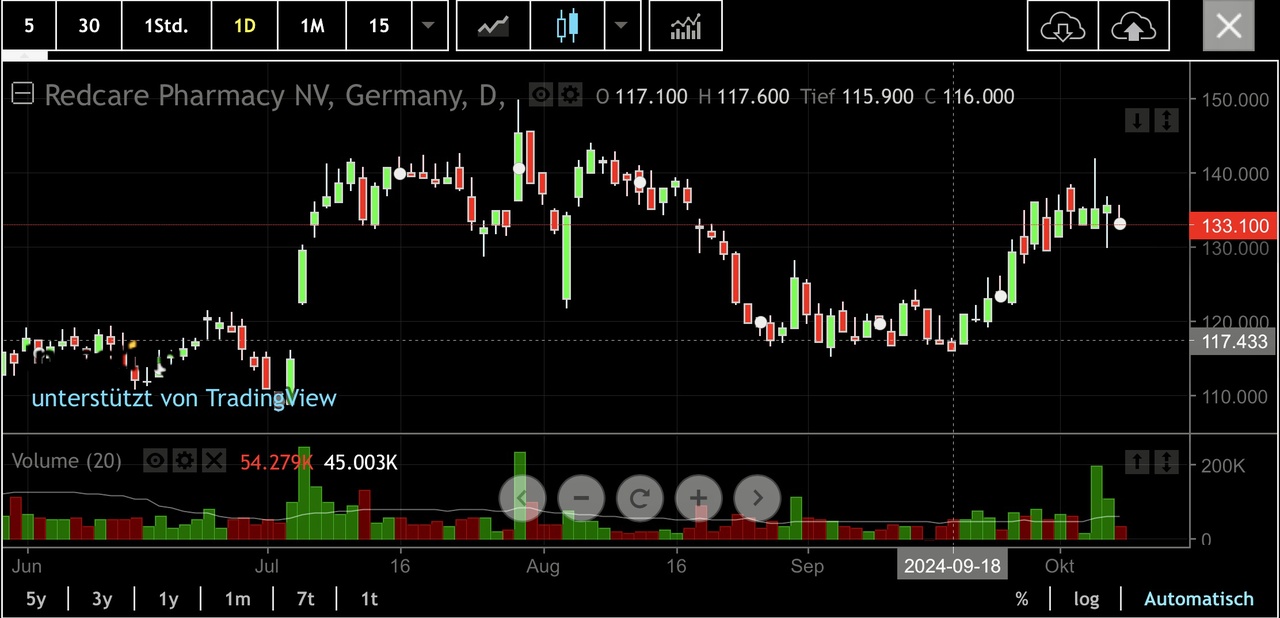
Task: Click the 133.100 current price label
Action: pos(1234,226)
